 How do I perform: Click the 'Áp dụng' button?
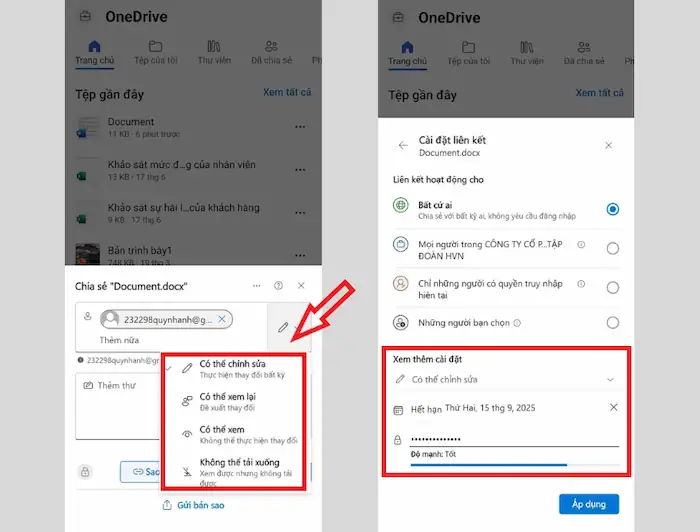pyautogui.click(x=589, y=504)
